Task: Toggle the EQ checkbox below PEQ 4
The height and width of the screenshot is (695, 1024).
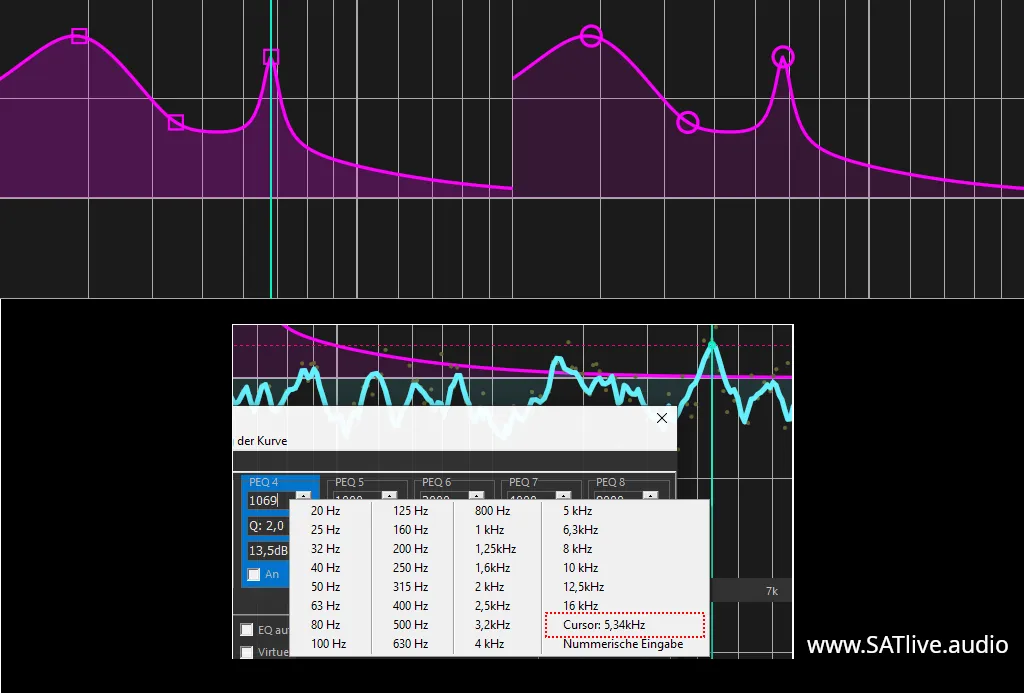Action: [246, 630]
